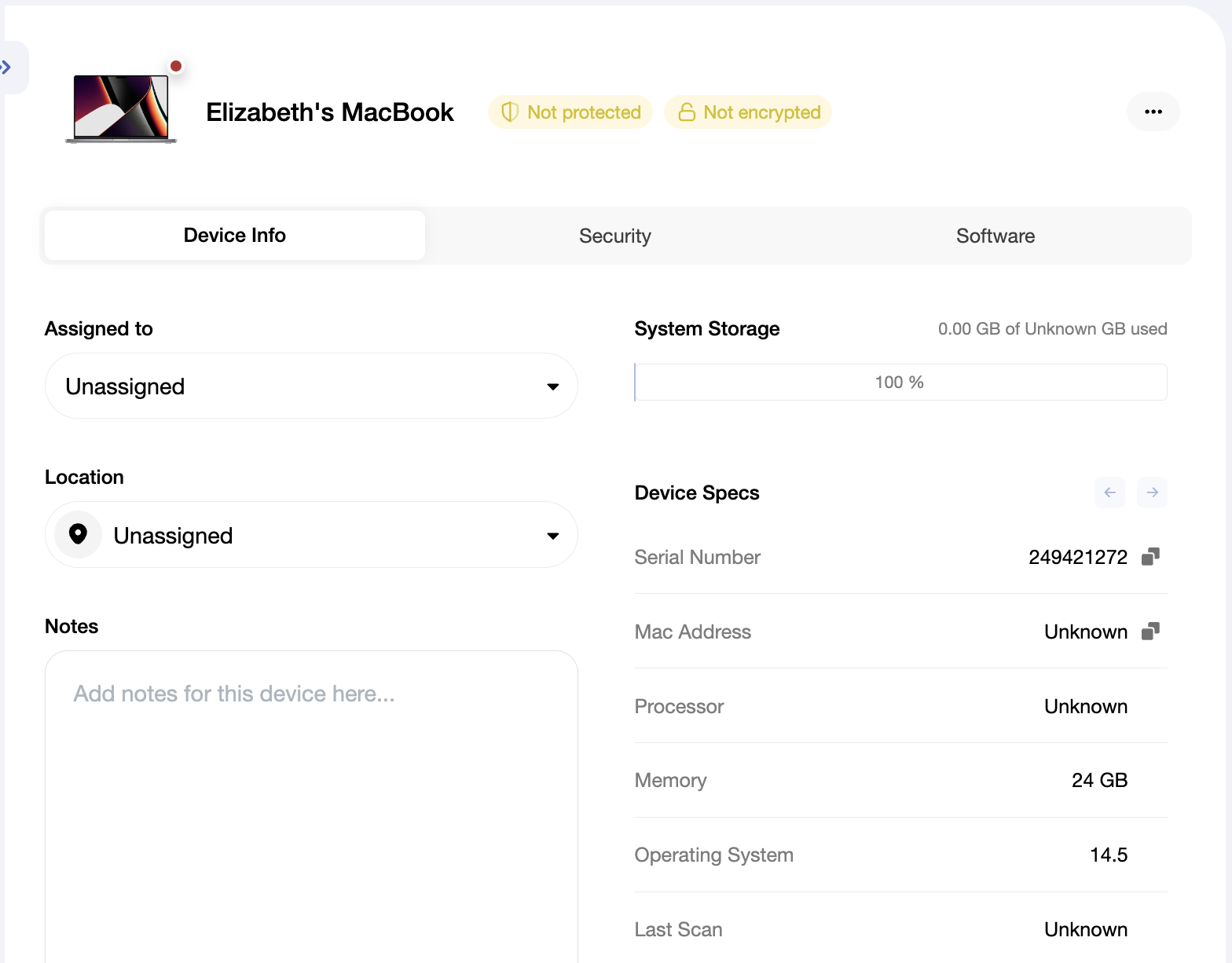Click the Not protected status badge
Image resolution: width=1232 pixels, height=963 pixels.
tap(570, 112)
